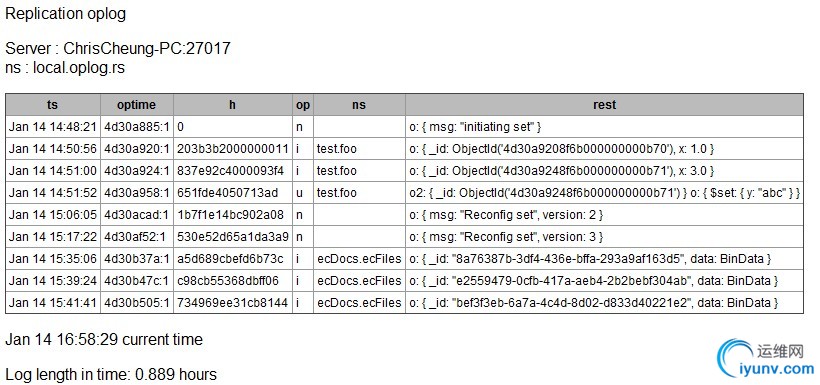Select the 'ts' column header
This screenshot has width=820, height=385.
coord(53,105)
